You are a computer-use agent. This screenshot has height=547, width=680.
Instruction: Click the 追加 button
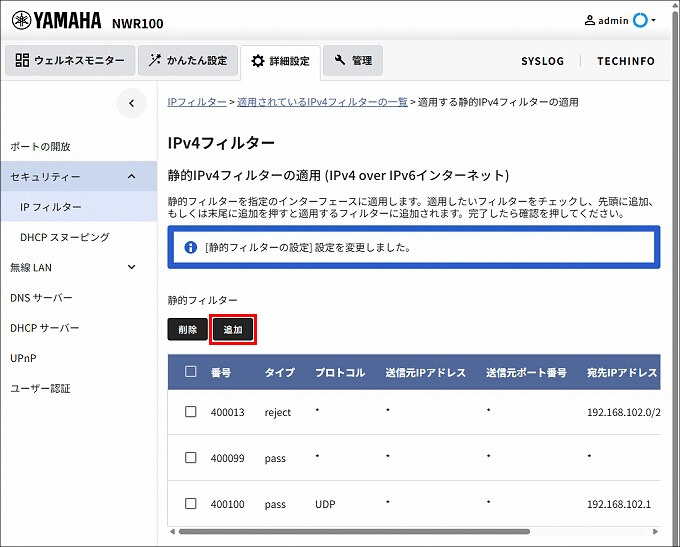(x=233, y=330)
